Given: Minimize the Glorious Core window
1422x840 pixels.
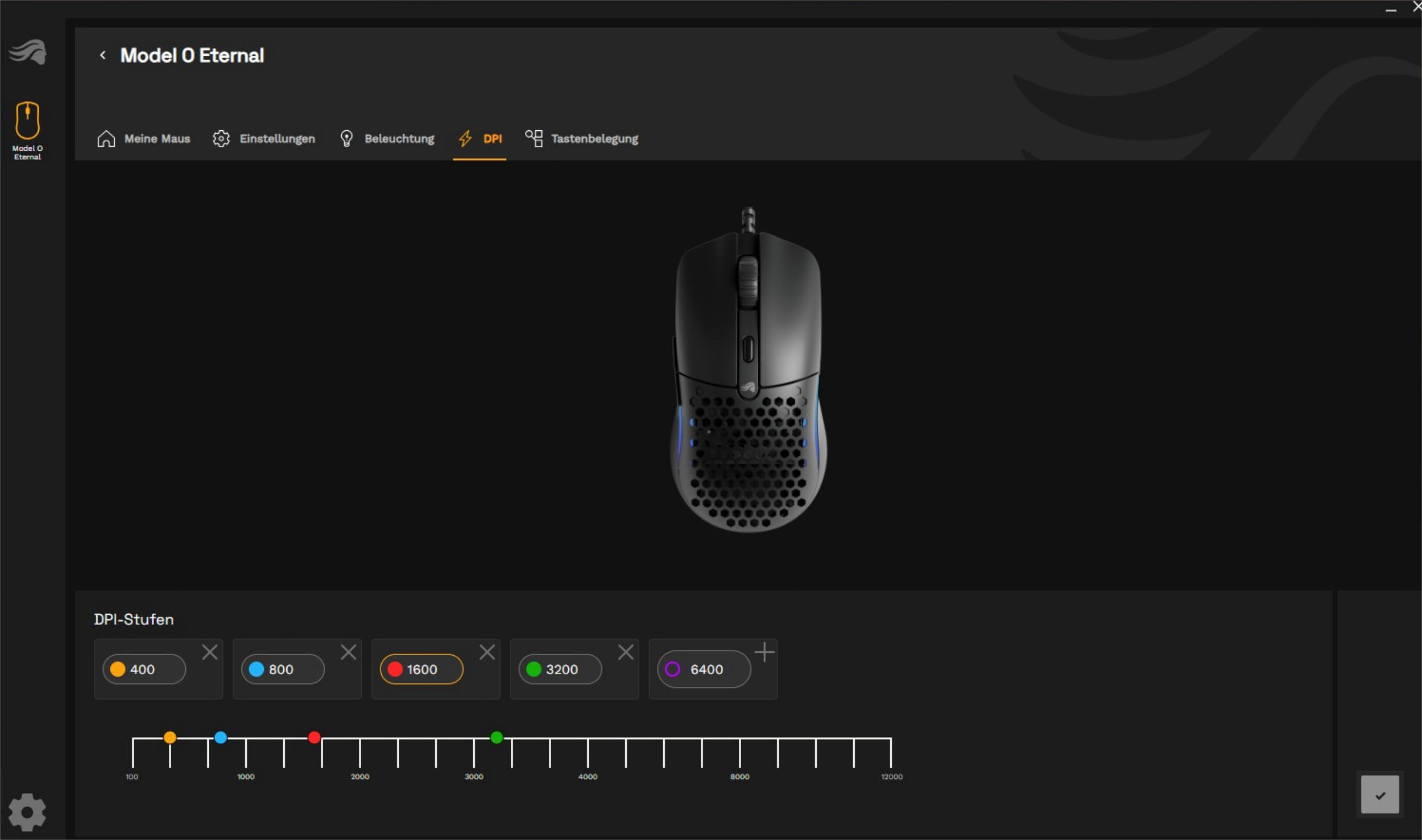Looking at the screenshot, I should [1391, 10].
